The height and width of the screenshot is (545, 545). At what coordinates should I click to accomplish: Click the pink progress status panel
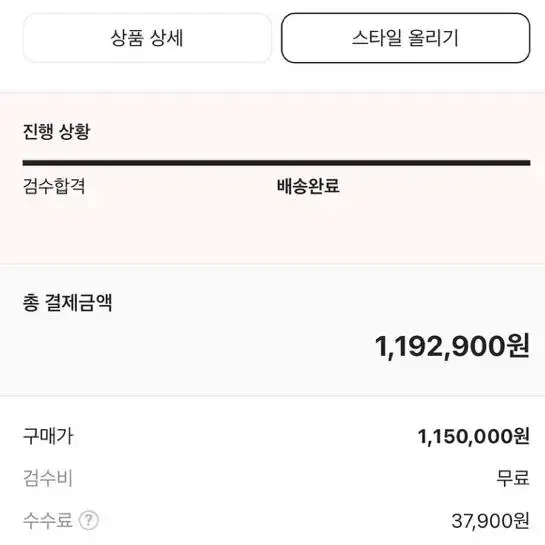coord(272,178)
